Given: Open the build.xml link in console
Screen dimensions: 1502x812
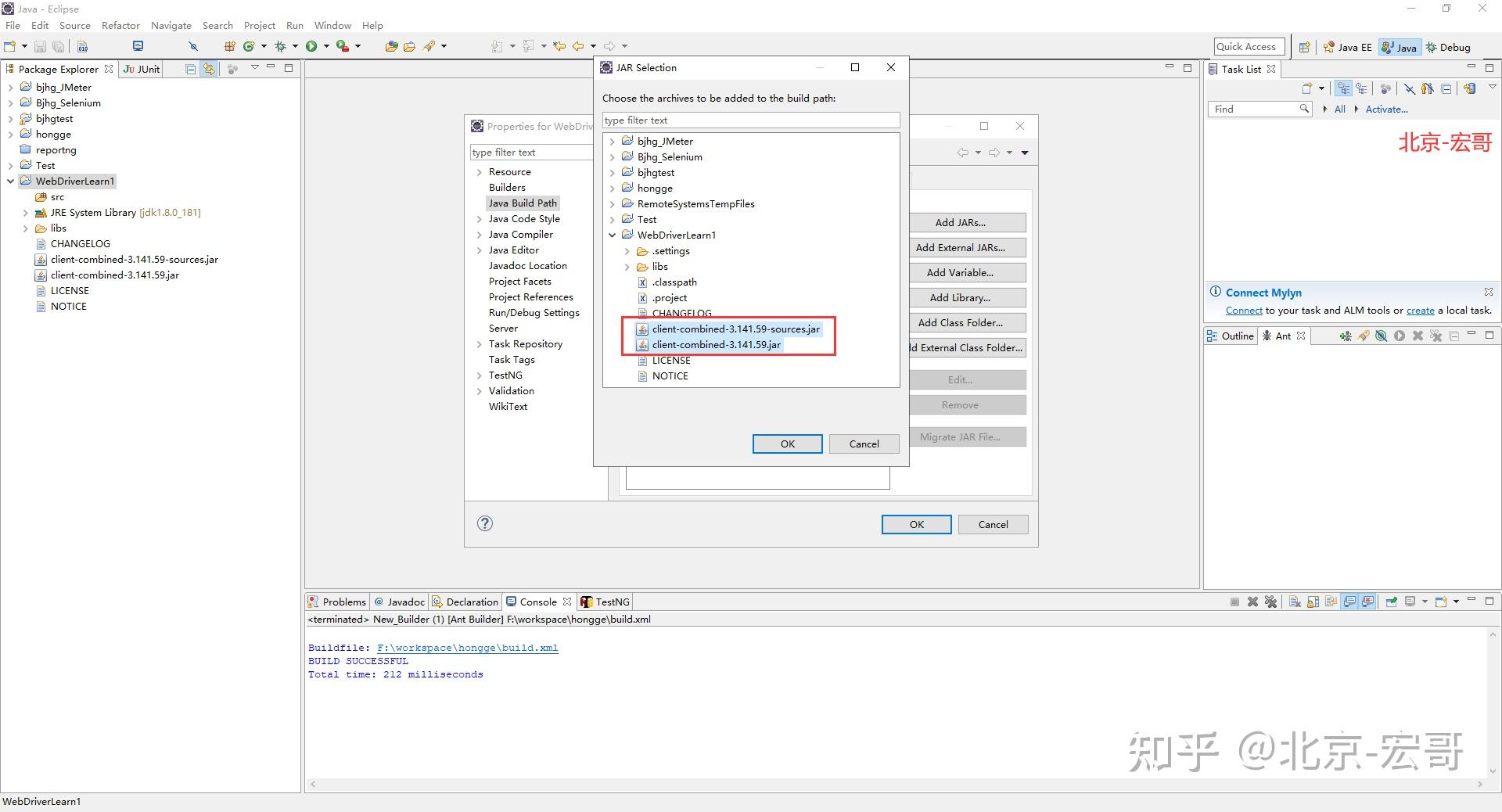Looking at the screenshot, I should 467,648.
